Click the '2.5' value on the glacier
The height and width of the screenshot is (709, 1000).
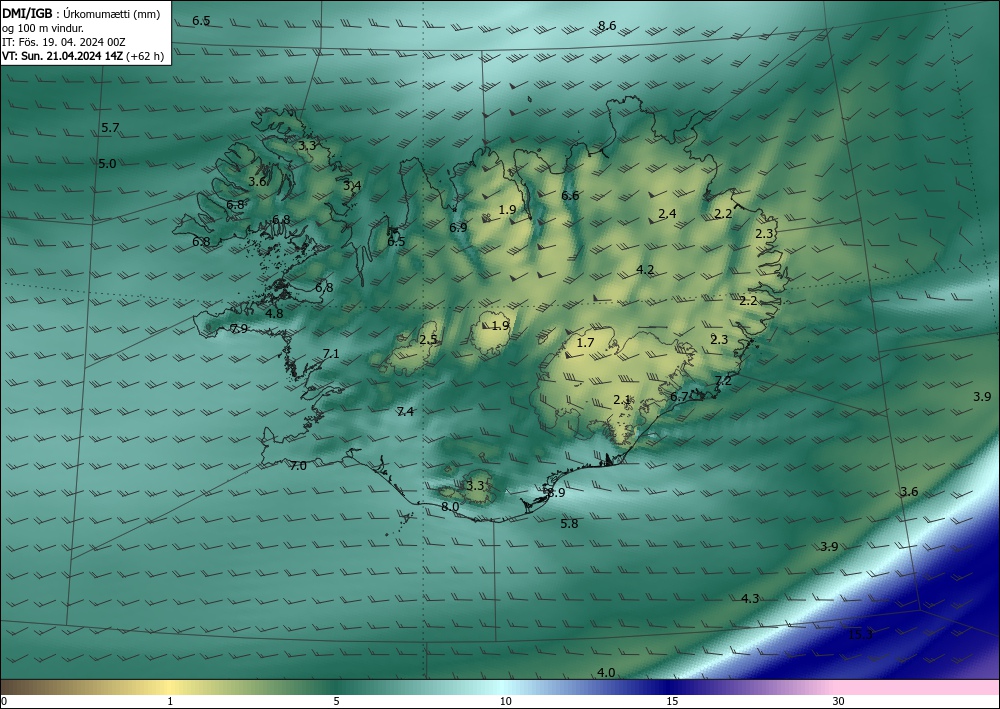pyautogui.click(x=428, y=340)
